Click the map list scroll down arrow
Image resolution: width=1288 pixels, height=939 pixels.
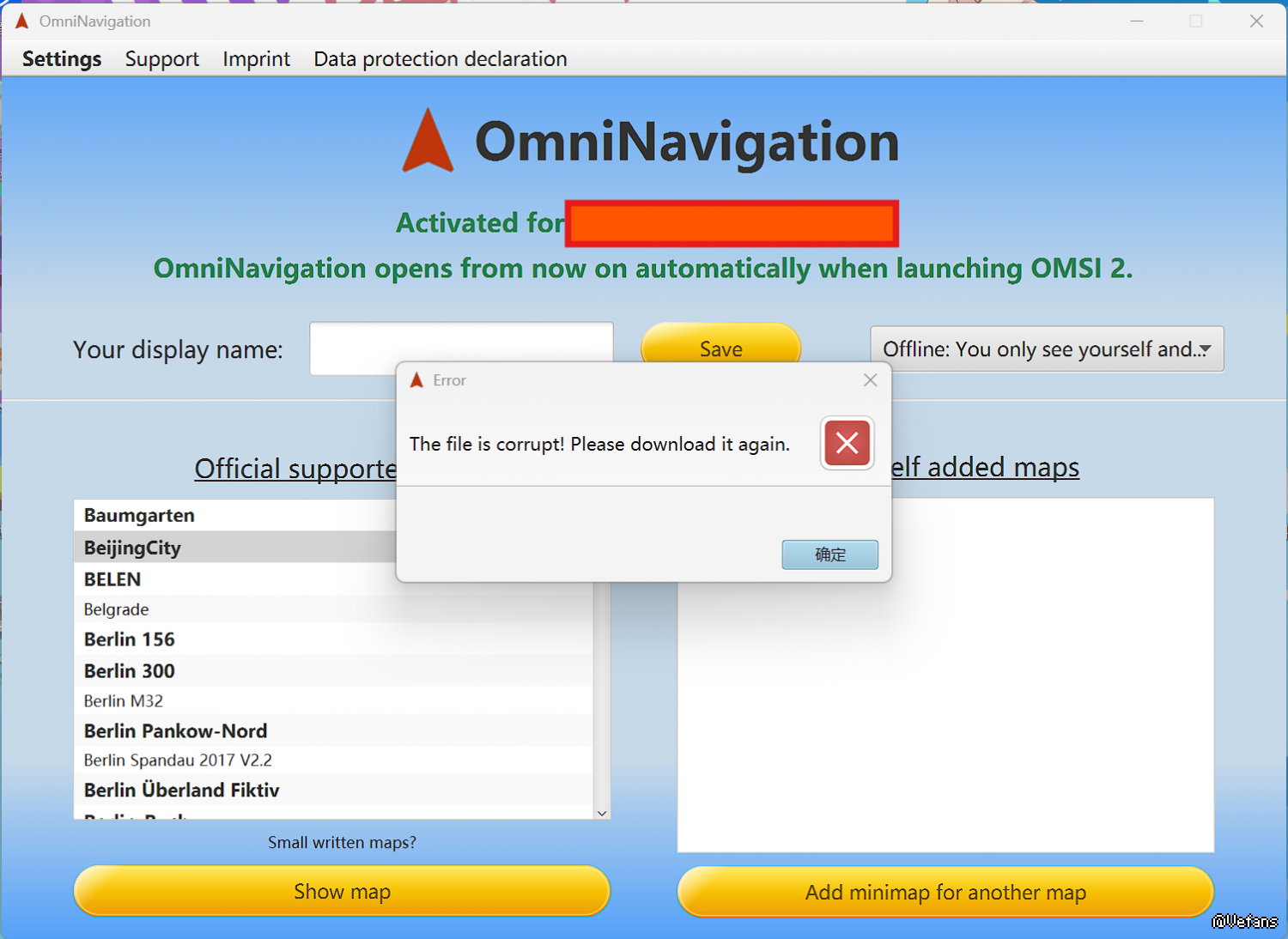pos(602,813)
